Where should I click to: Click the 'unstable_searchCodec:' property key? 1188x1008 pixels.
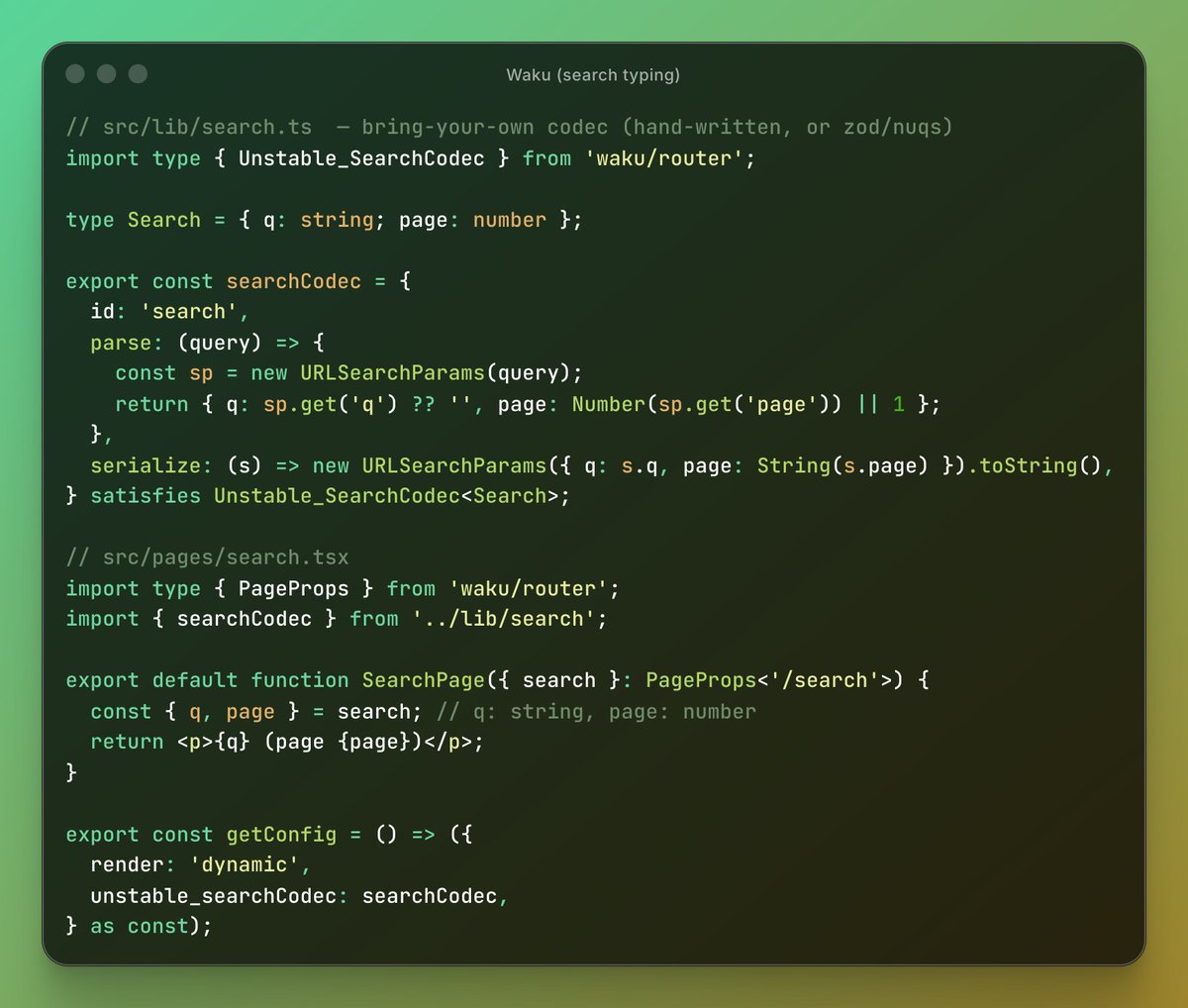click(220, 895)
